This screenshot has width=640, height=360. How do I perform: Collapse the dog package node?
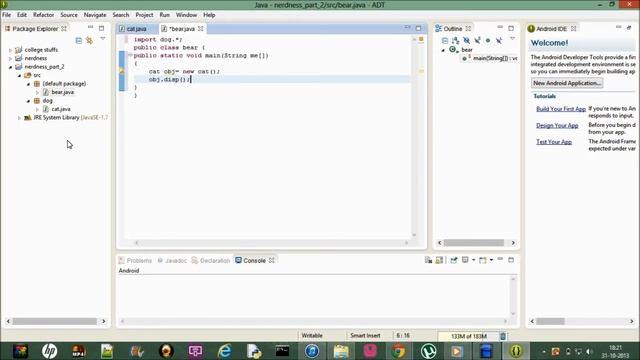pos(28,101)
